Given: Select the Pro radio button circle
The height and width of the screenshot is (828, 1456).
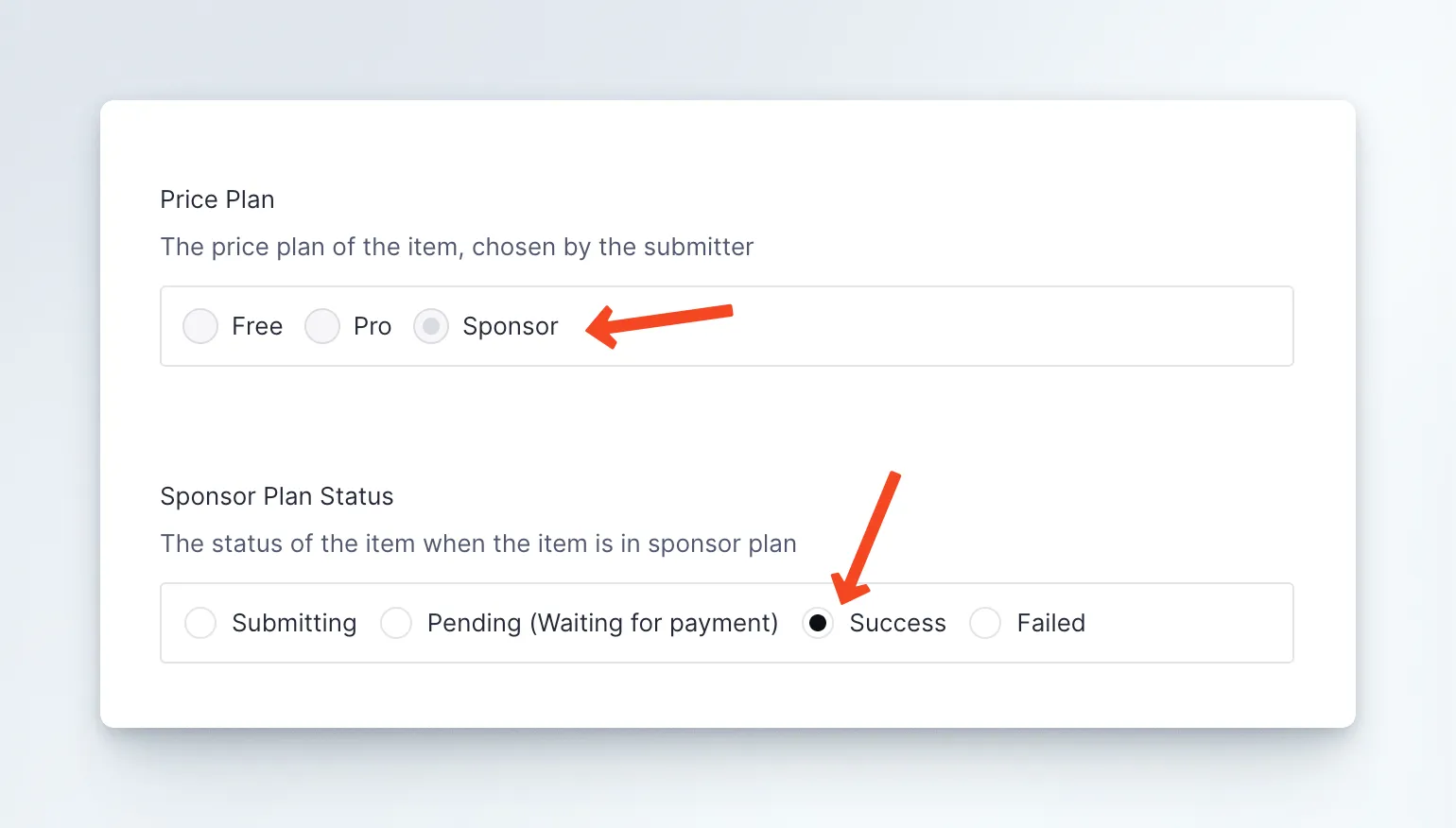Looking at the screenshot, I should coord(322,326).
